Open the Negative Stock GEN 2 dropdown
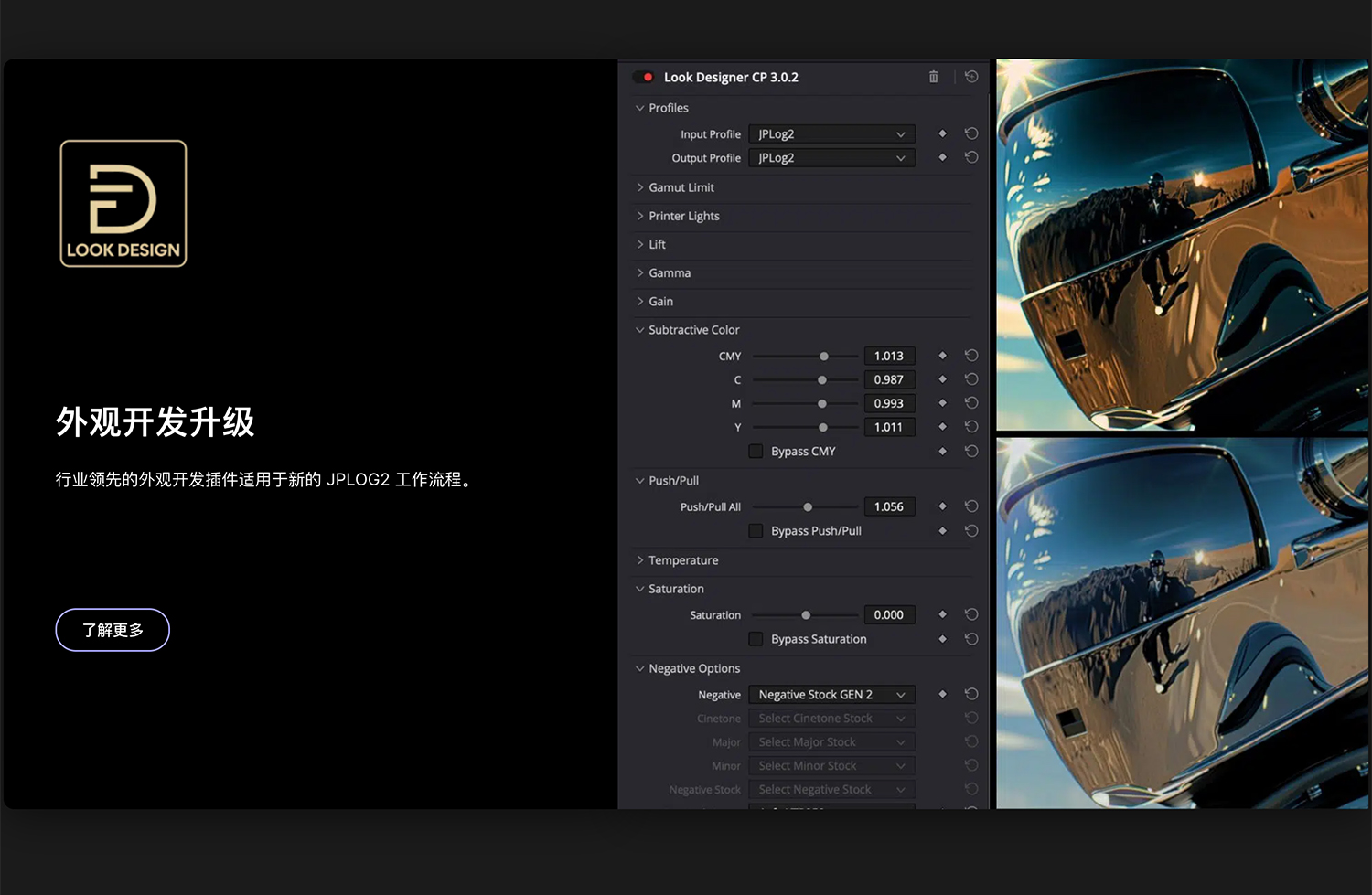1372x895 pixels. tap(831, 694)
